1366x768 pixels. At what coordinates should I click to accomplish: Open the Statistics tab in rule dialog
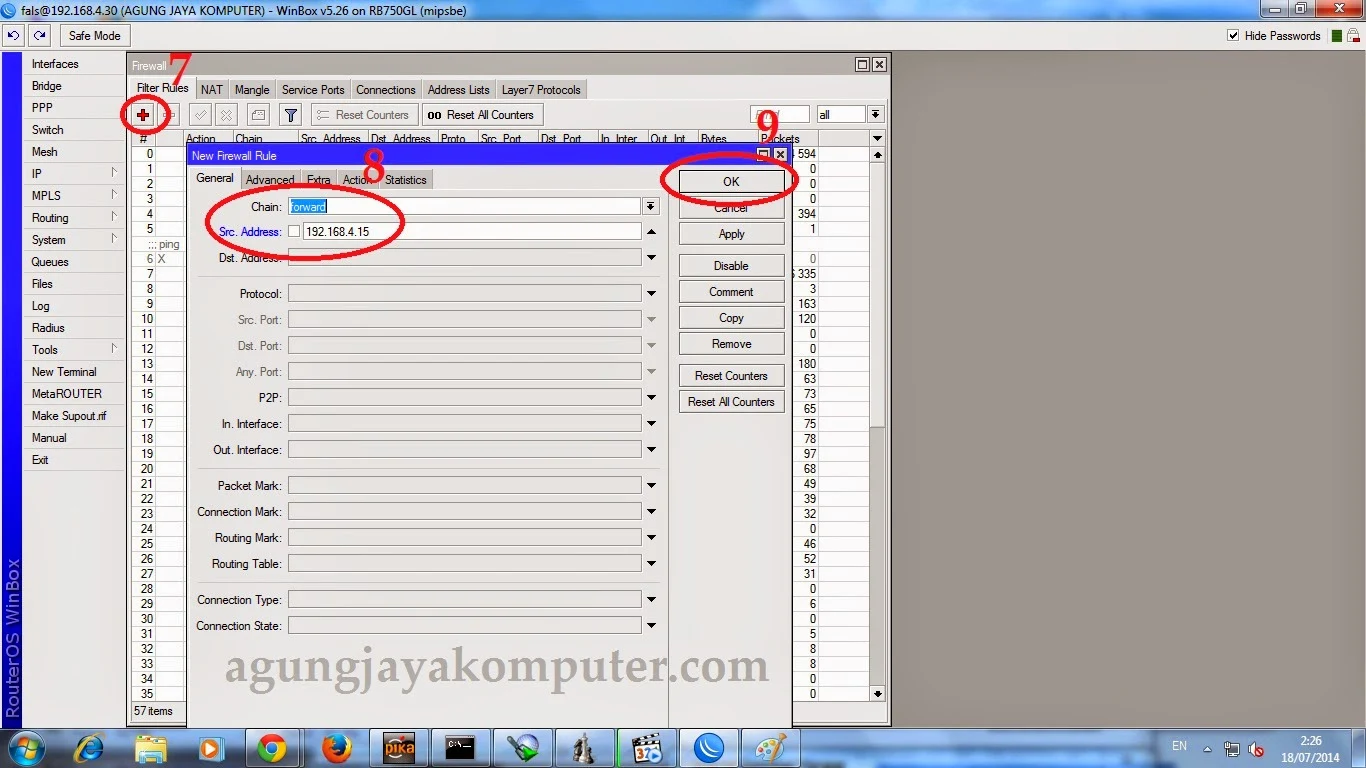click(x=405, y=180)
